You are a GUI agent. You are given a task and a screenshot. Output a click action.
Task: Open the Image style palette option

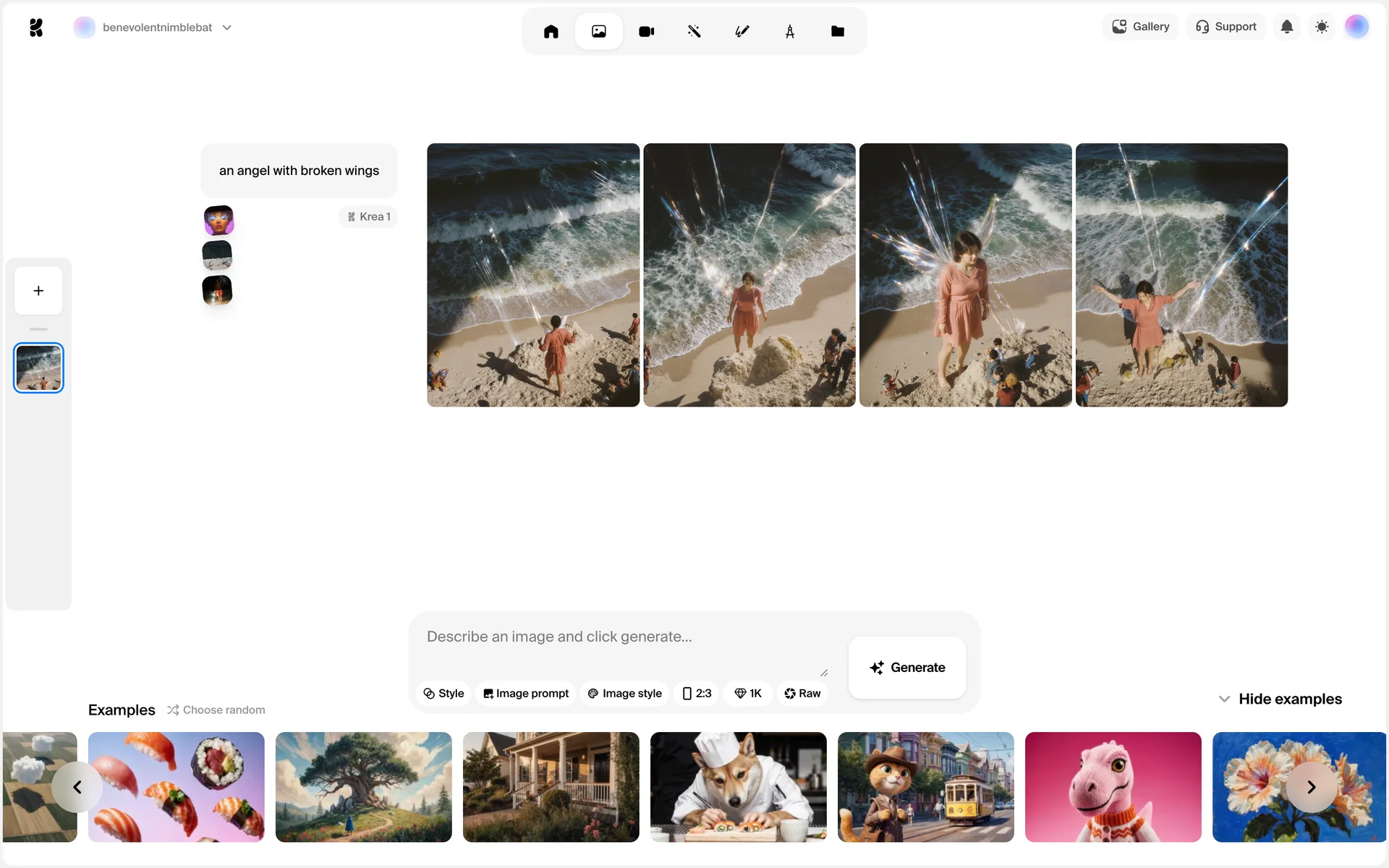click(624, 693)
